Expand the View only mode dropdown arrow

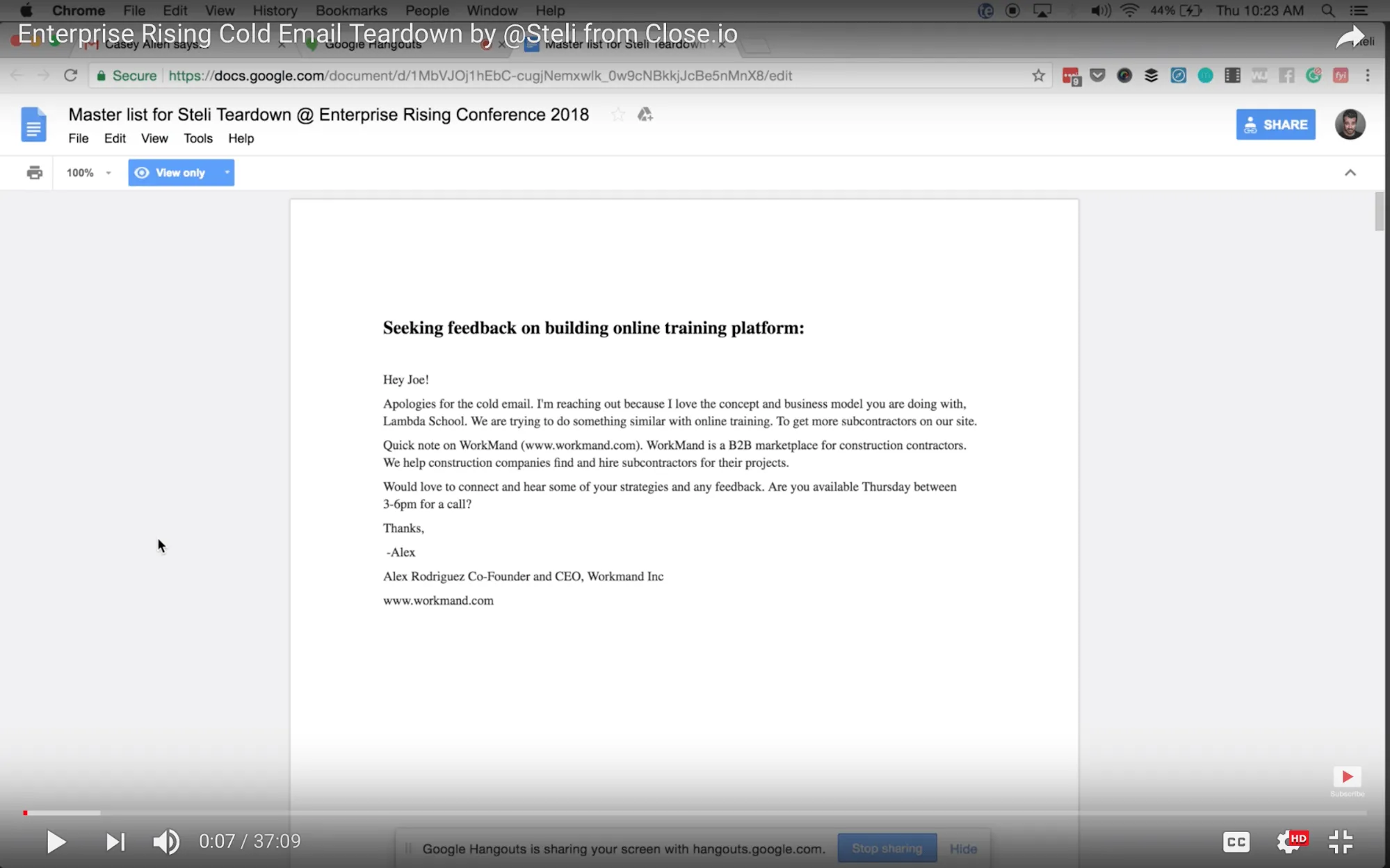click(x=226, y=172)
